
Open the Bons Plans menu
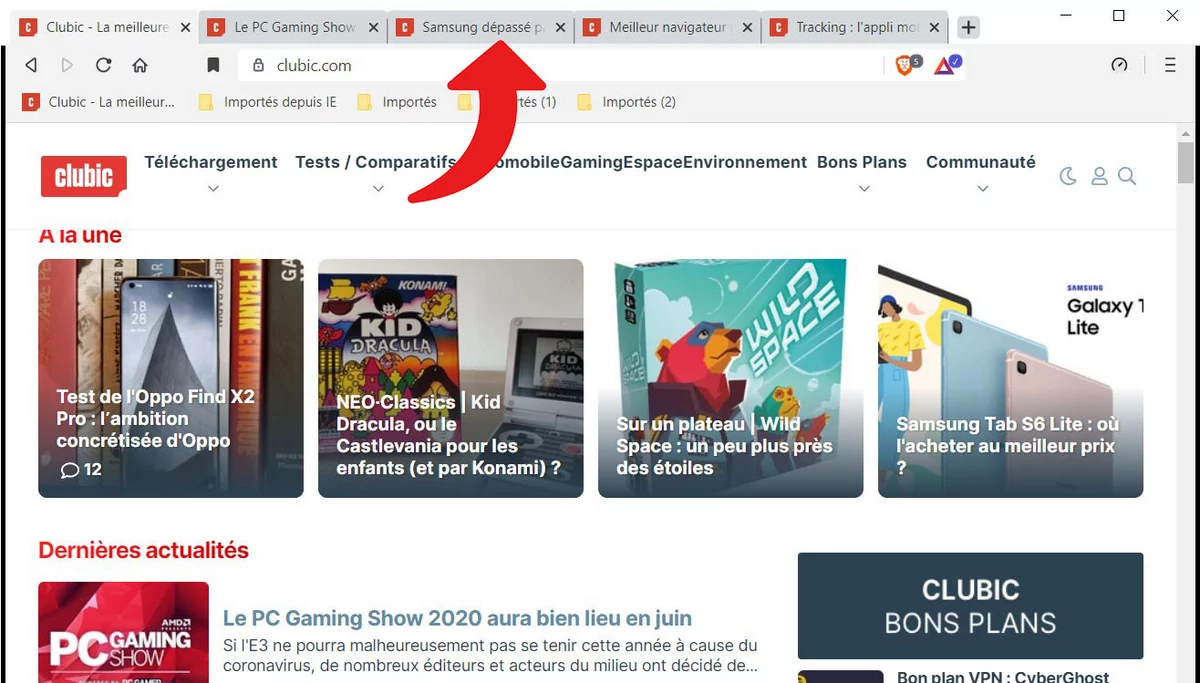[862, 162]
